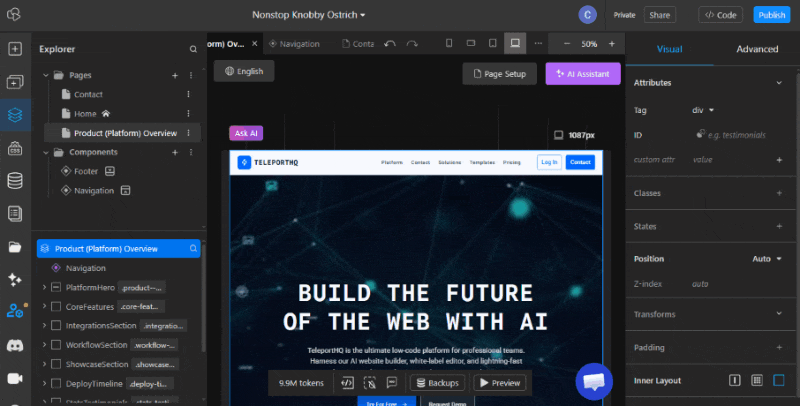Click the Publish button
Viewport: 800px width, 406px height.
(x=771, y=15)
